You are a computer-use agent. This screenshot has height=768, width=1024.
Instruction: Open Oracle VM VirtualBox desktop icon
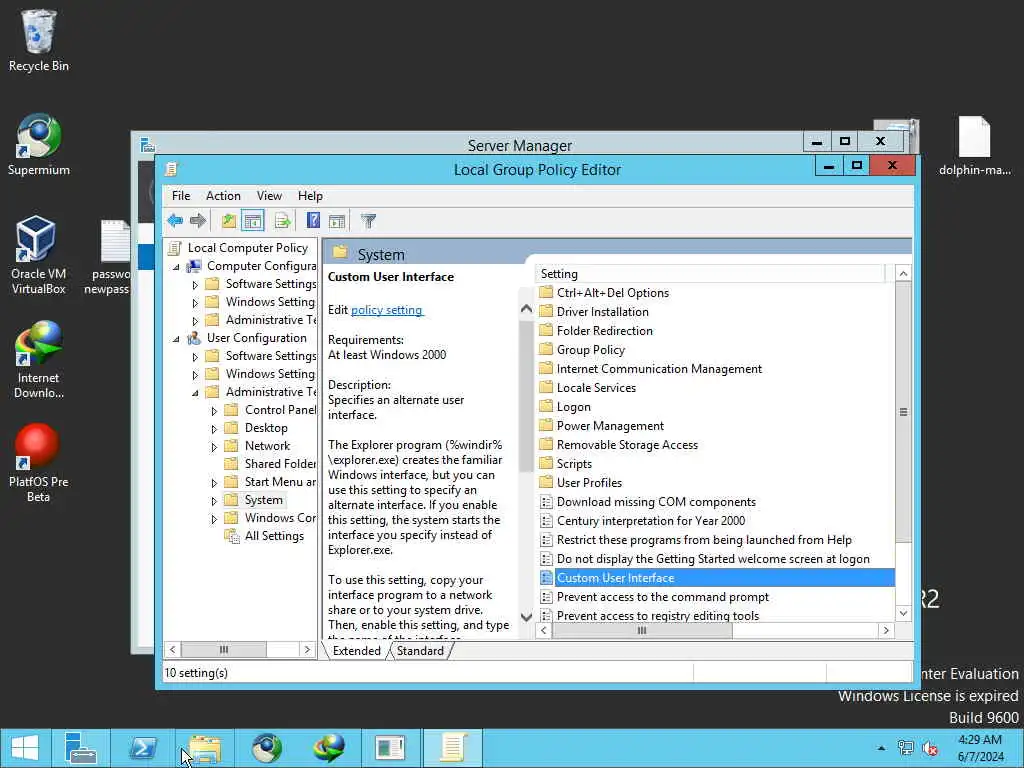click(x=39, y=255)
